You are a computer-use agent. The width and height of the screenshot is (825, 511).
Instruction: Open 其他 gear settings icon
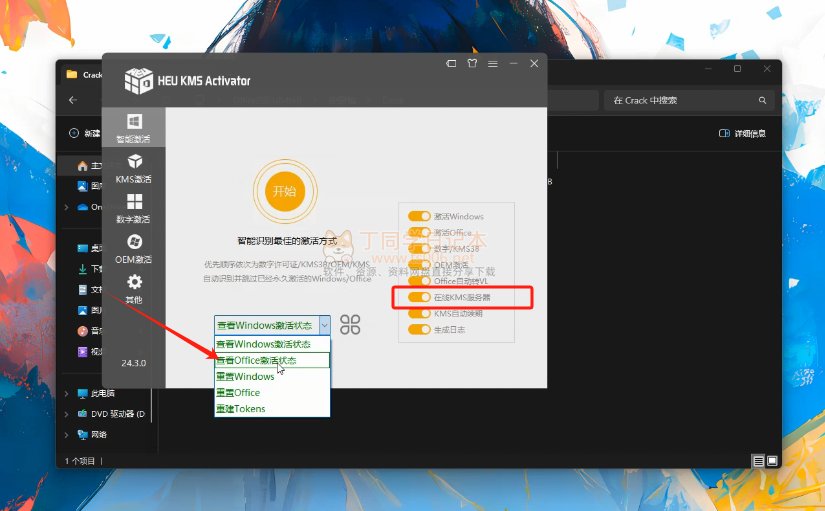(133, 289)
